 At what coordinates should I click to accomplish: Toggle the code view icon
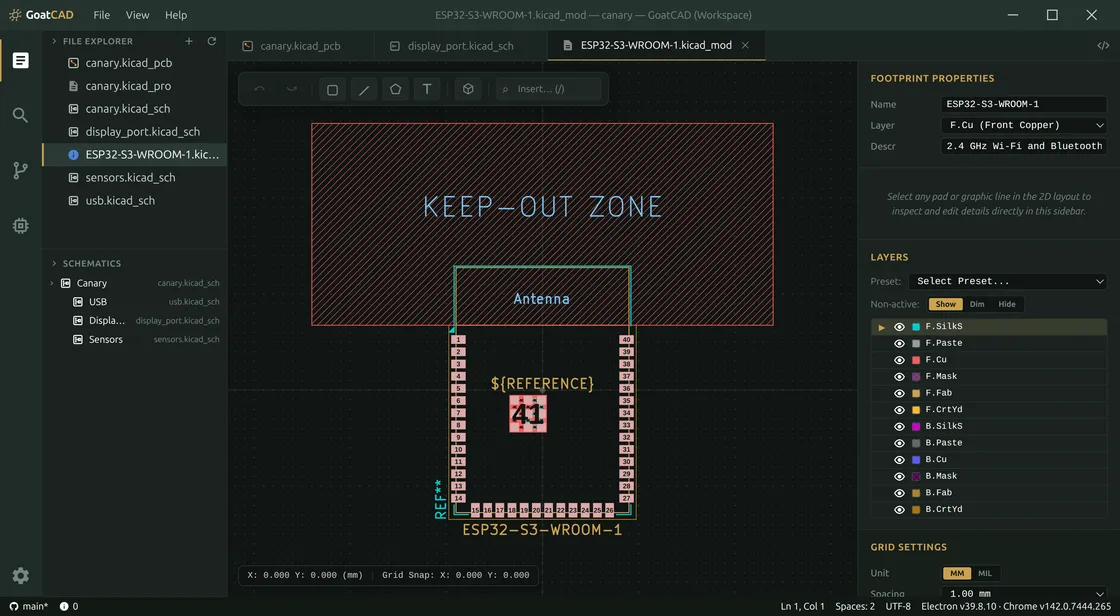(x=1103, y=46)
